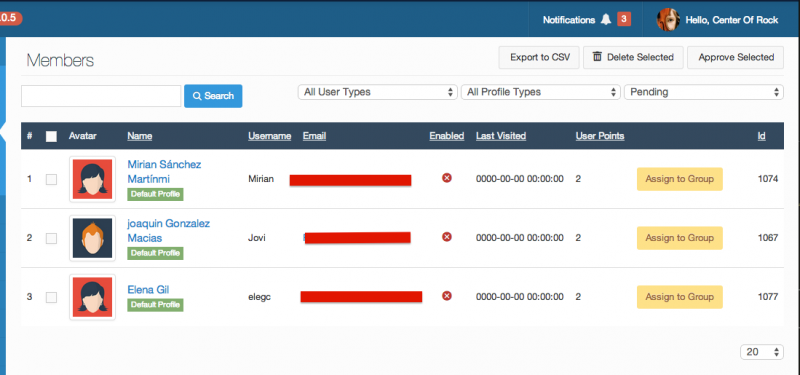Click Default Profile badge under joaquin

coord(155,253)
